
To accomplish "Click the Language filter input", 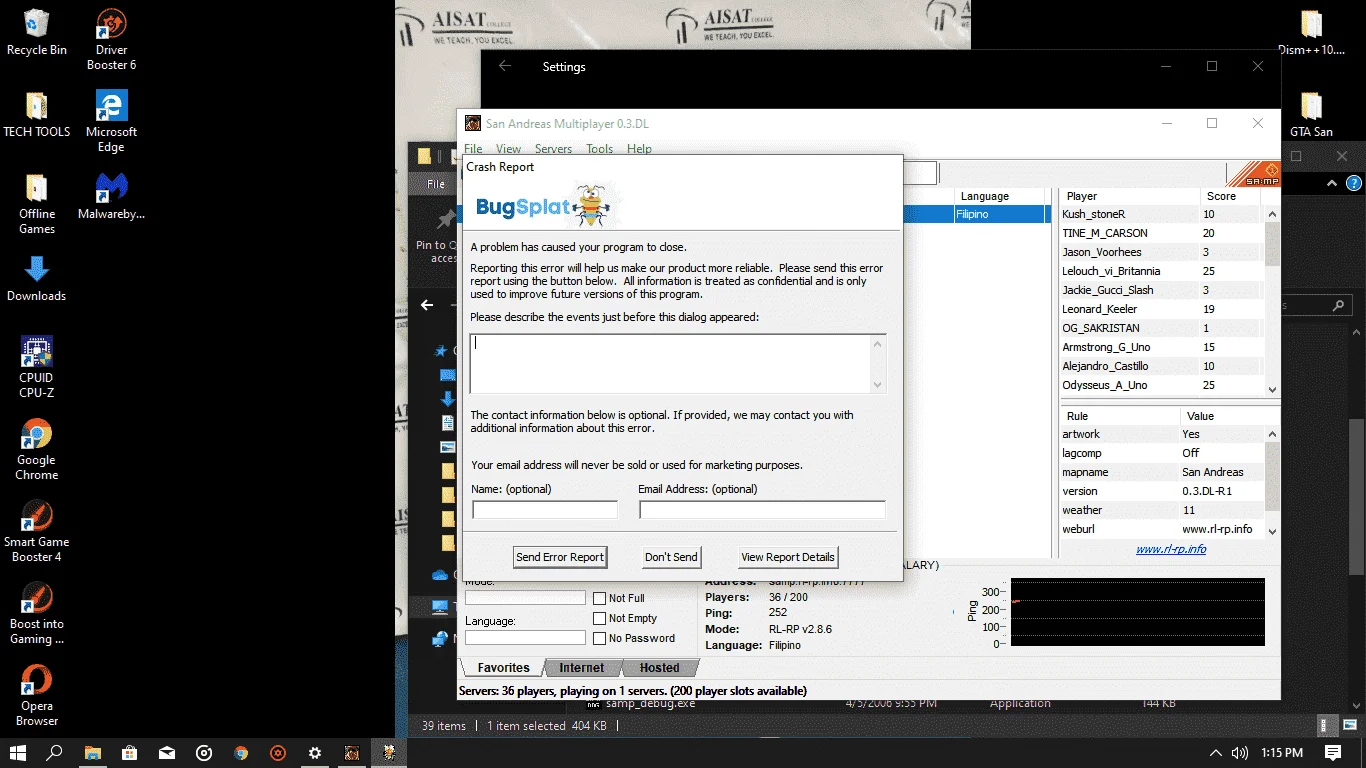I will [x=525, y=637].
